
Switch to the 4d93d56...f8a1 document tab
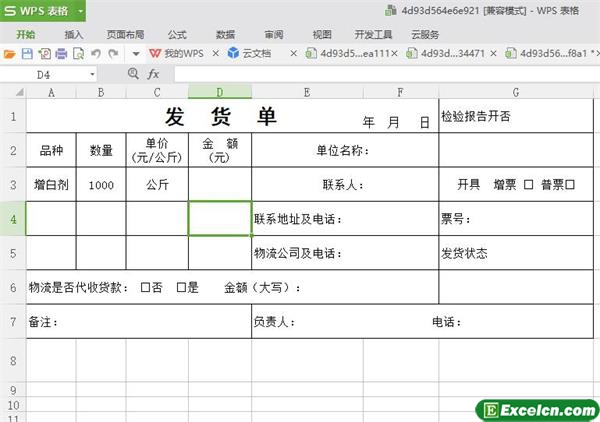click(546, 54)
